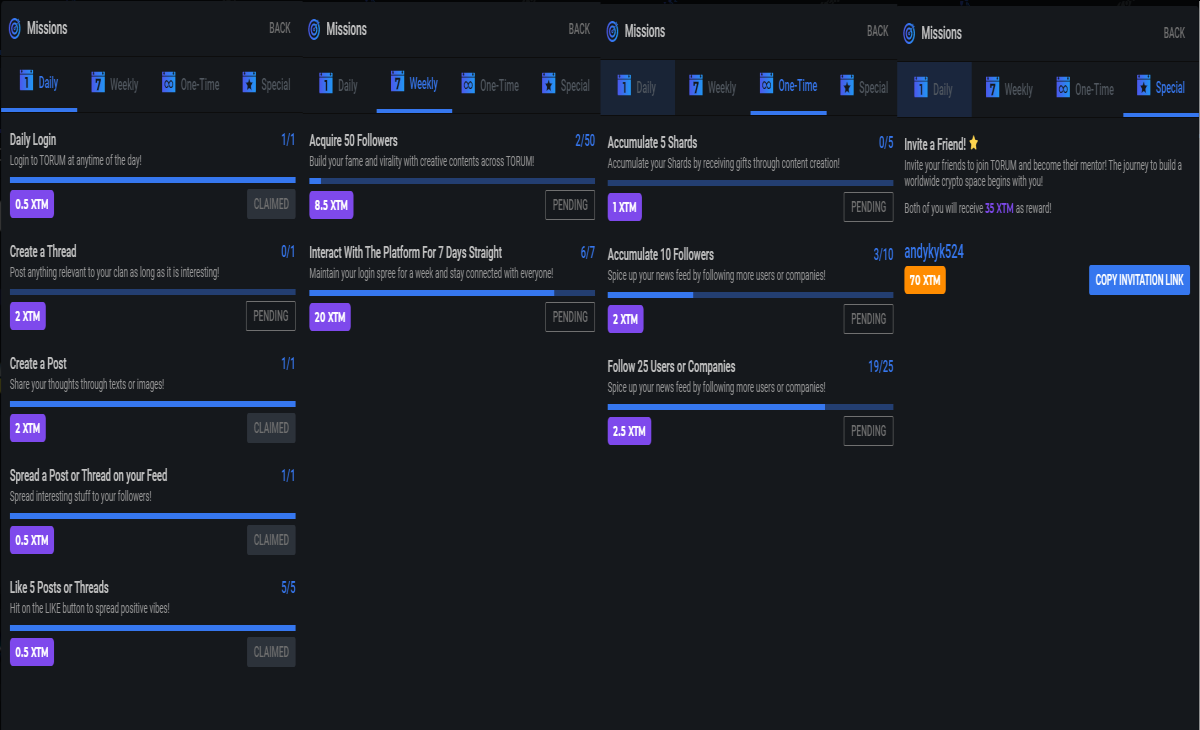Select the active Weekly tab in the Weekly panel
1200x730 pixels.
414,85
